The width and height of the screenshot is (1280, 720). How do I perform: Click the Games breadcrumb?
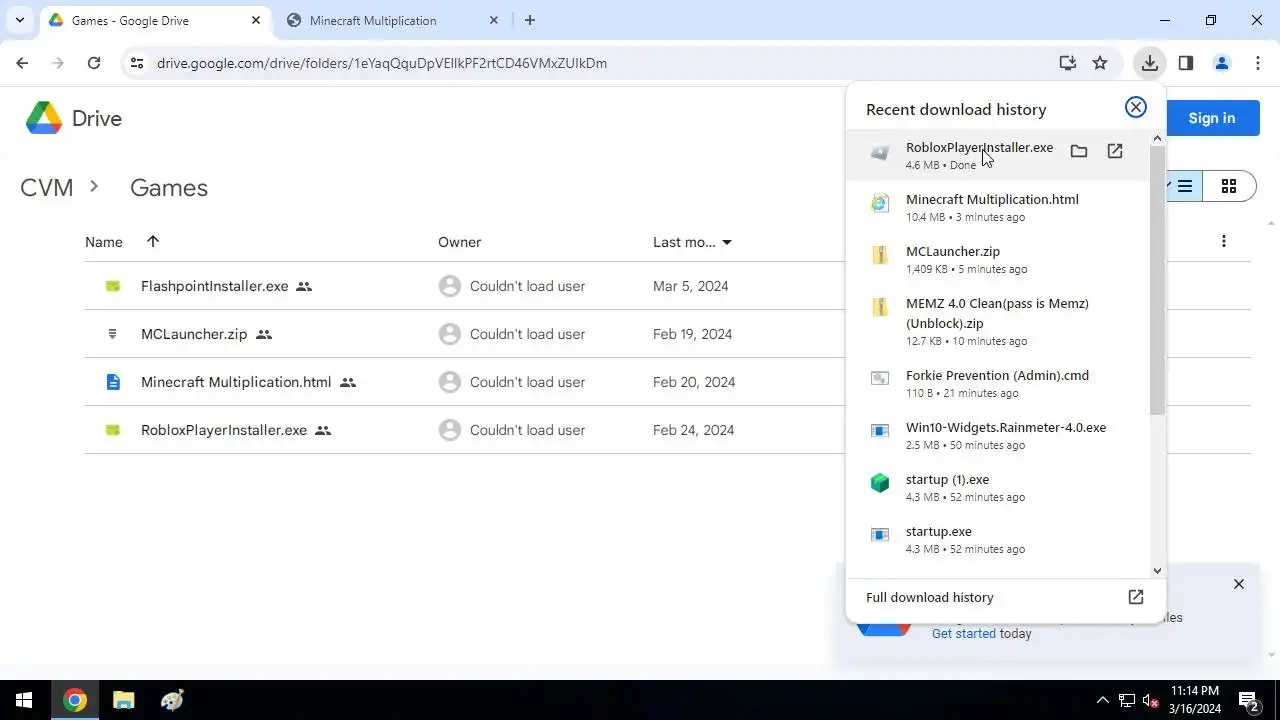[169, 188]
